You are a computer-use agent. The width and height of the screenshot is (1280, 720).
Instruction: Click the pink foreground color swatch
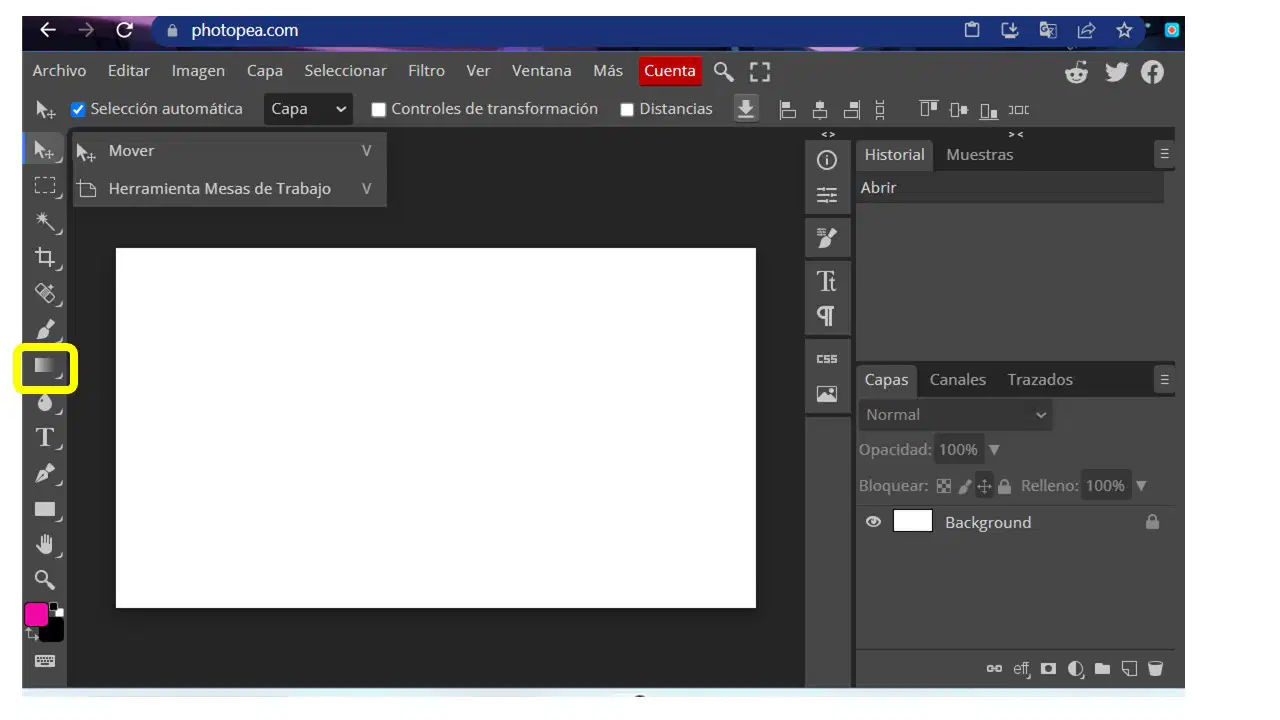37,614
